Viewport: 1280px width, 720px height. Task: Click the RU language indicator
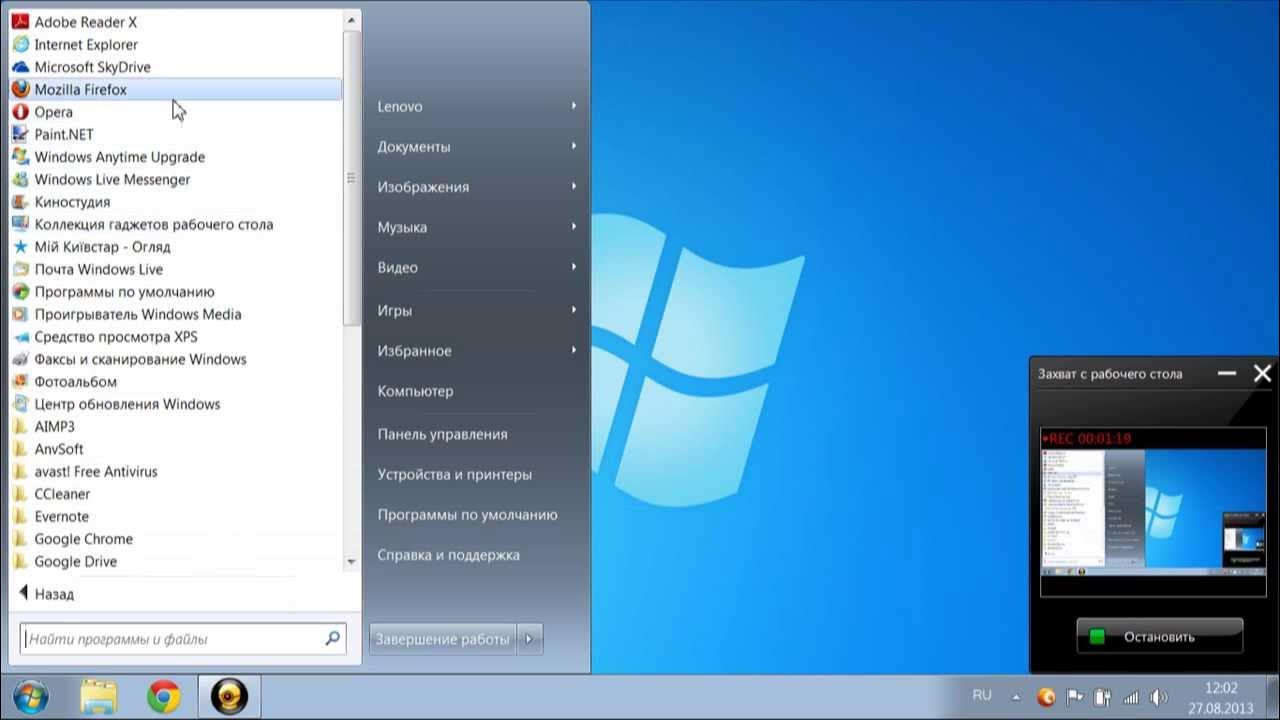tap(982, 695)
